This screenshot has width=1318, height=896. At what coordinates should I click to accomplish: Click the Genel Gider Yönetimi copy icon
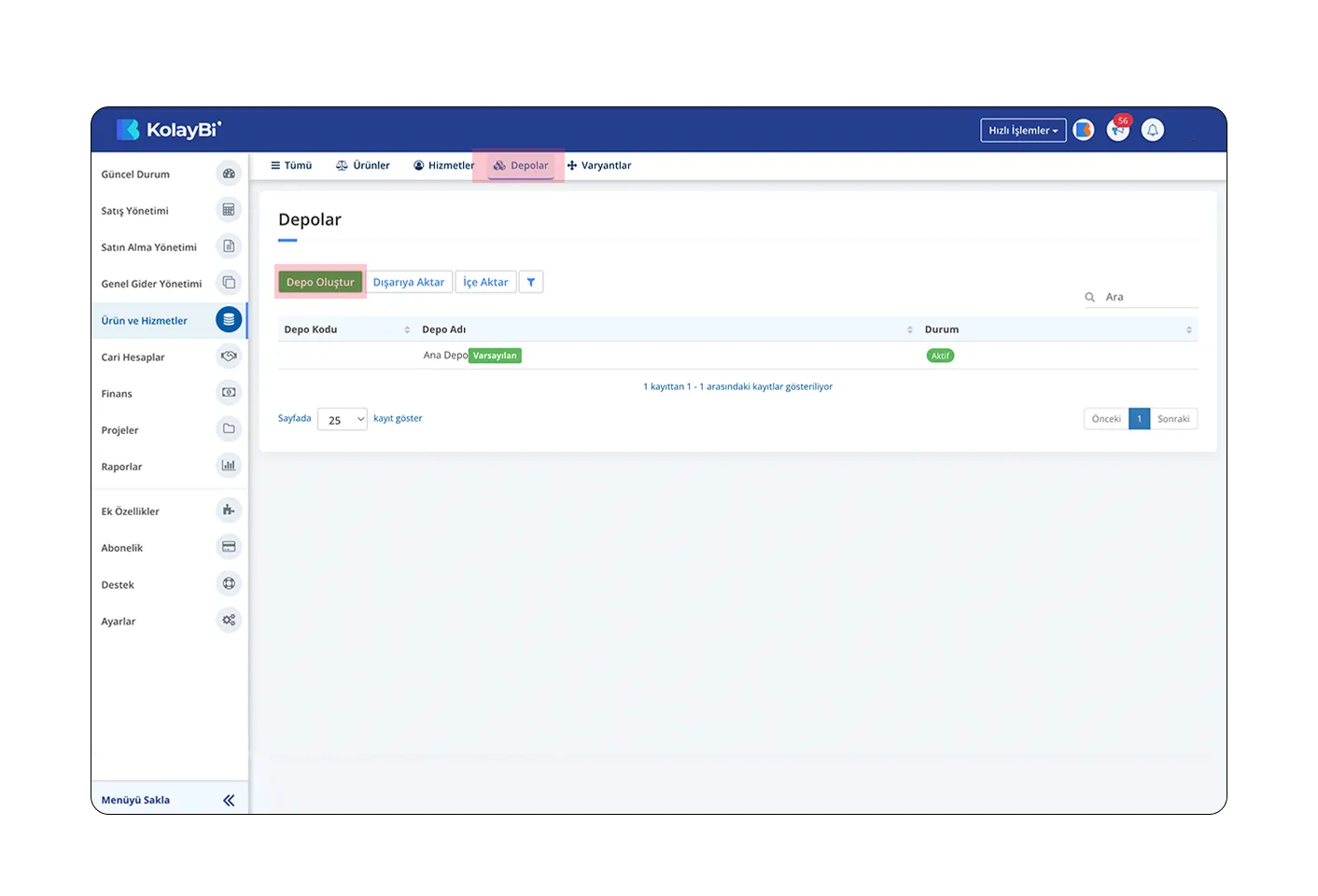[229, 283]
